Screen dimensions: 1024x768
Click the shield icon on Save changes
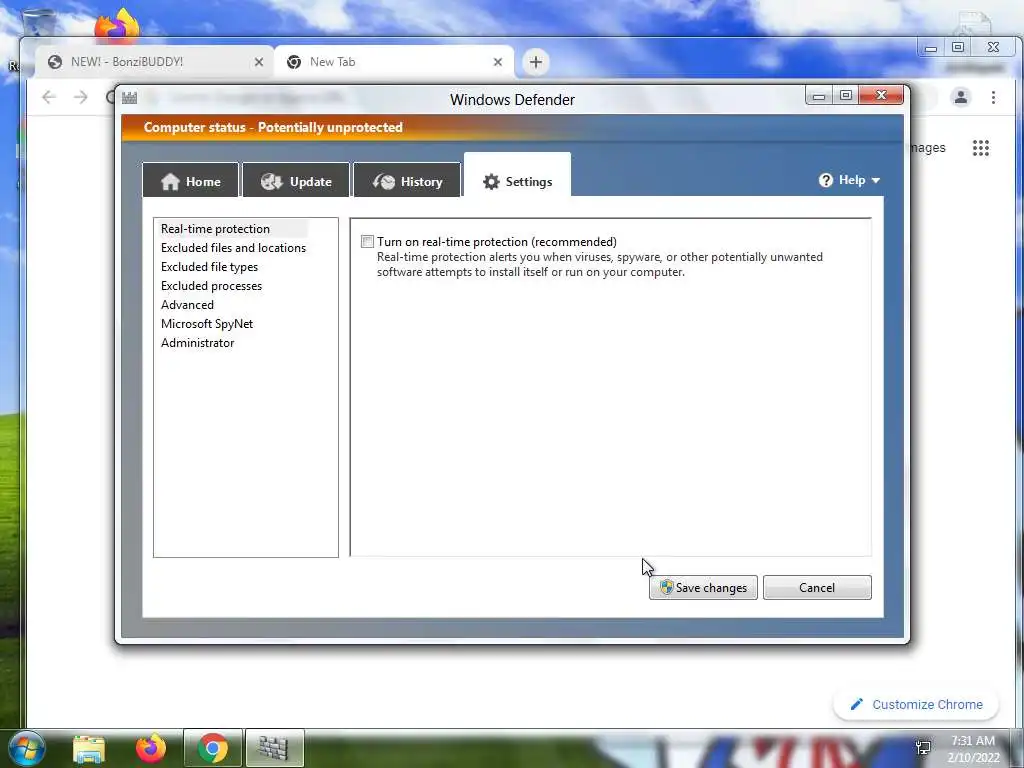(x=666, y=587)
